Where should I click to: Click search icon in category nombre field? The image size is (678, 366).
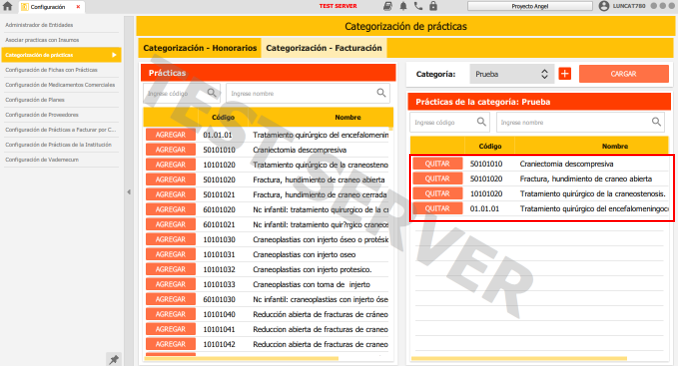point(656,122)
